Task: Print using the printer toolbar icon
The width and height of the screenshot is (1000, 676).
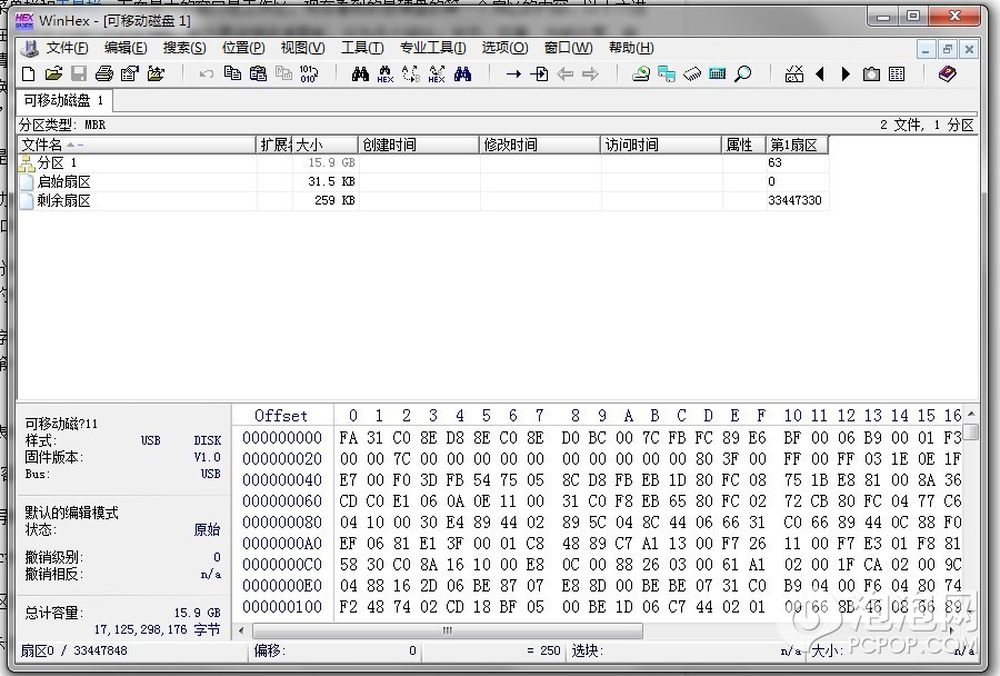Action: tap(104, 74)
